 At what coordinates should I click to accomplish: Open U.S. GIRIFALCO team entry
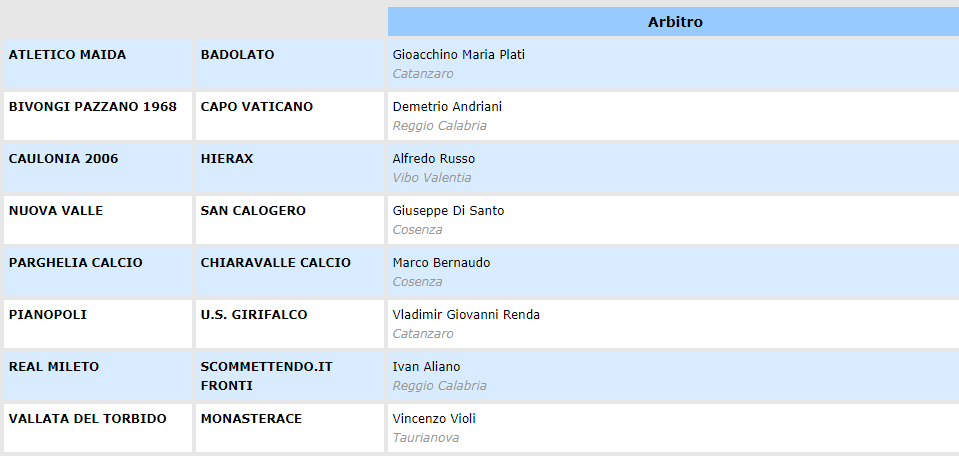pos(254,315)
